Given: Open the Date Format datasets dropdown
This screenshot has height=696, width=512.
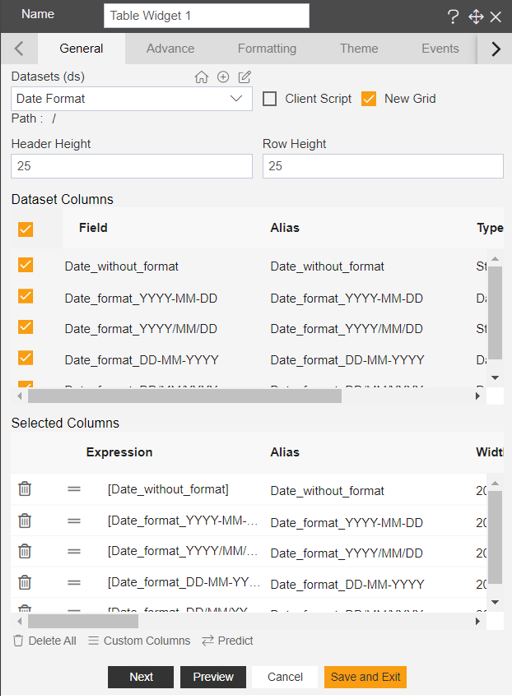Looking at the screenshot, I should click(132, 99).
